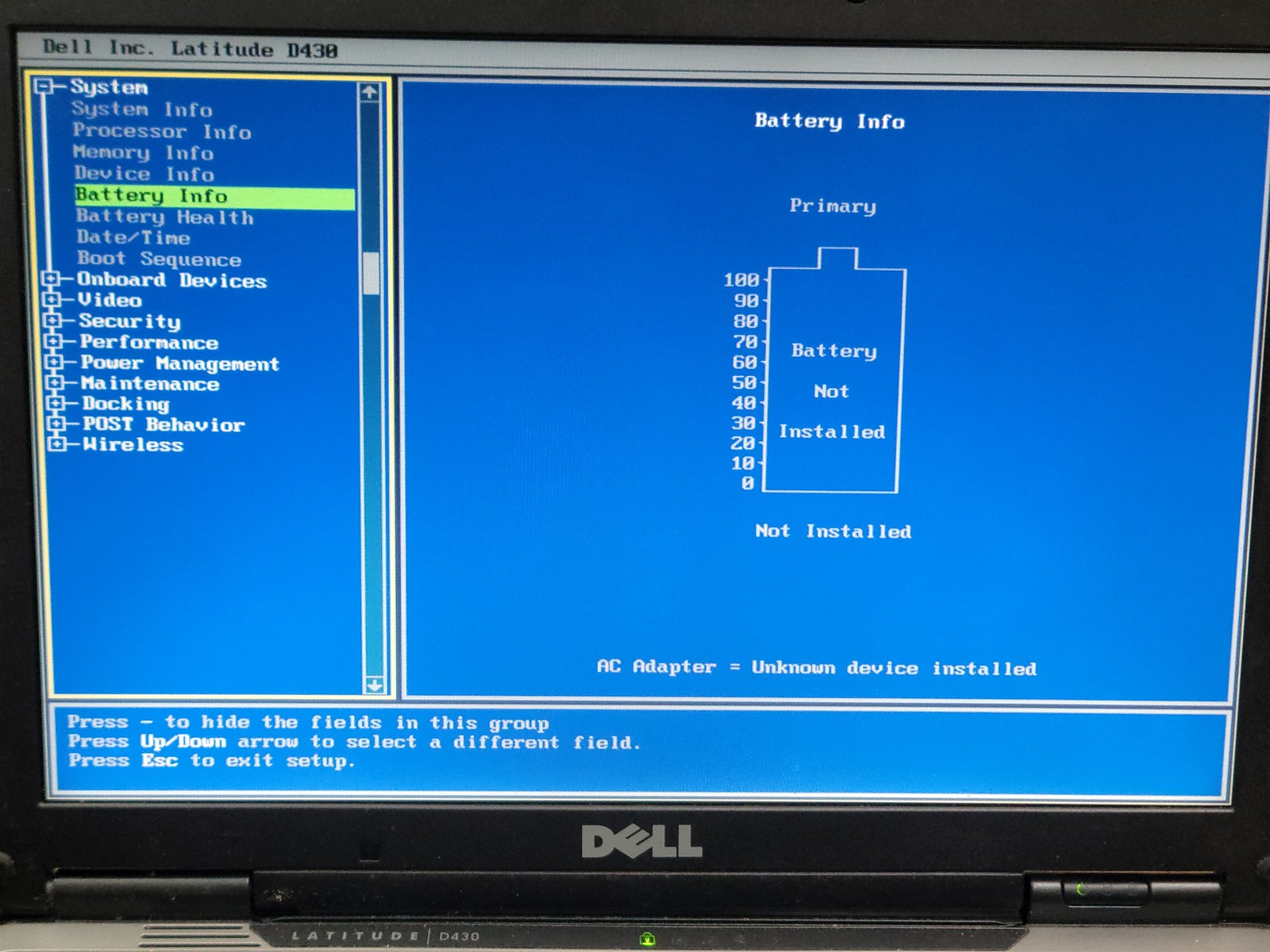
Task: Click 'Not Installed' status below battery
Action: point(833,531)
